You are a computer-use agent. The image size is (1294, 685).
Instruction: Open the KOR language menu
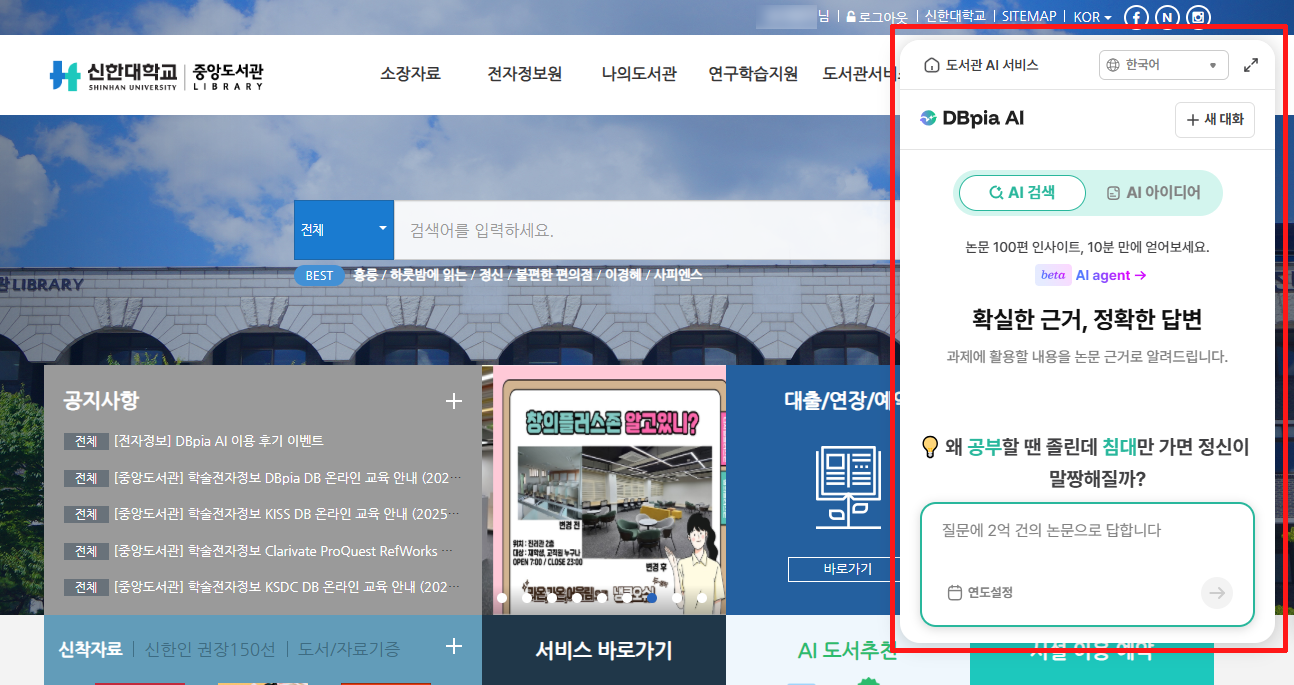coord(1092,17)
